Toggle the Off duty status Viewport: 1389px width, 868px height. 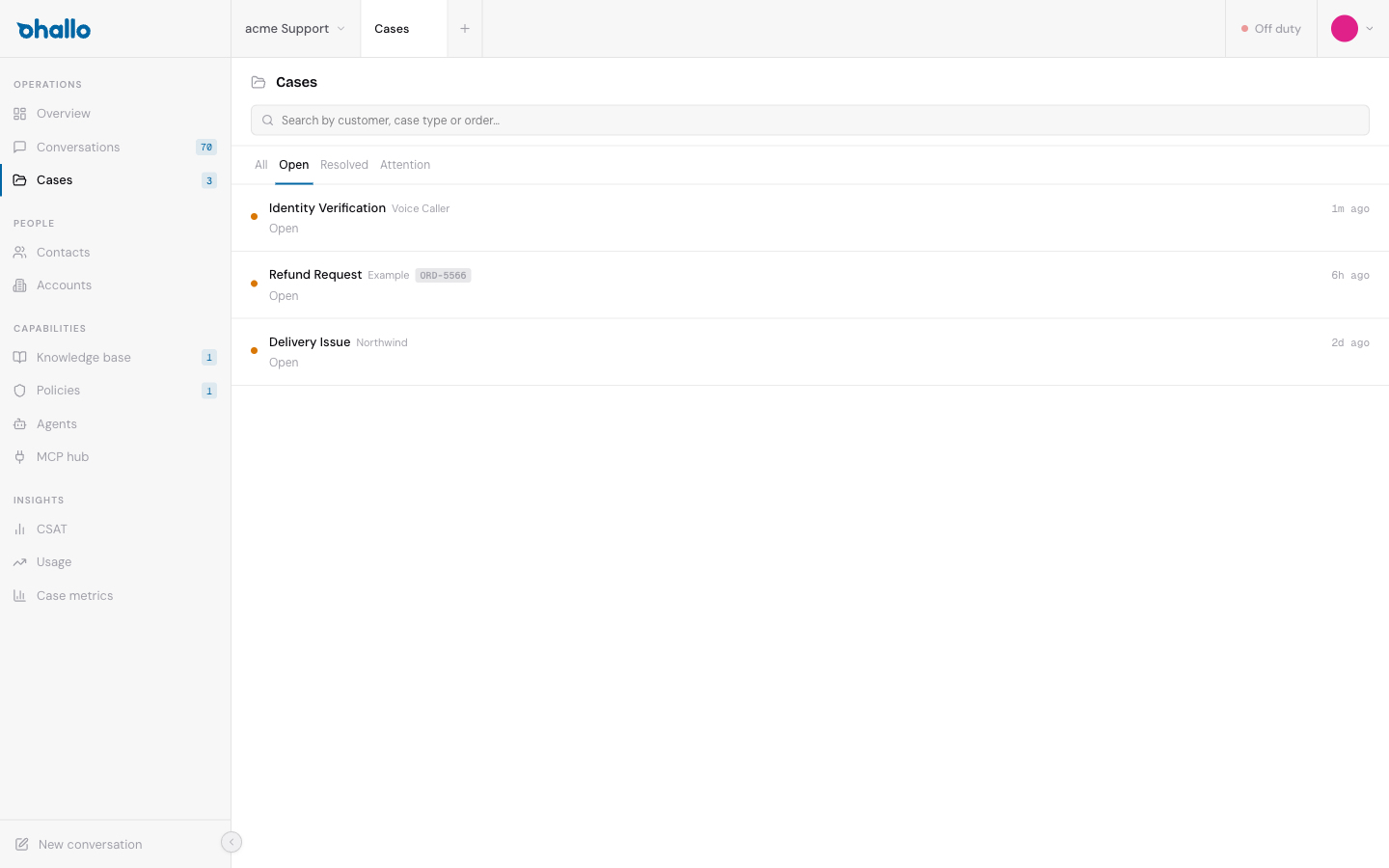tap(1271, 29)
